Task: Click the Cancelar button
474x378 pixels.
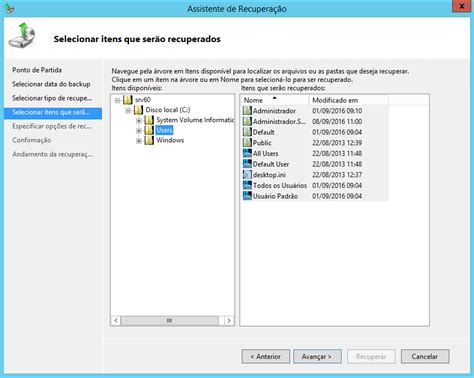Action: (x=425, y=356)
